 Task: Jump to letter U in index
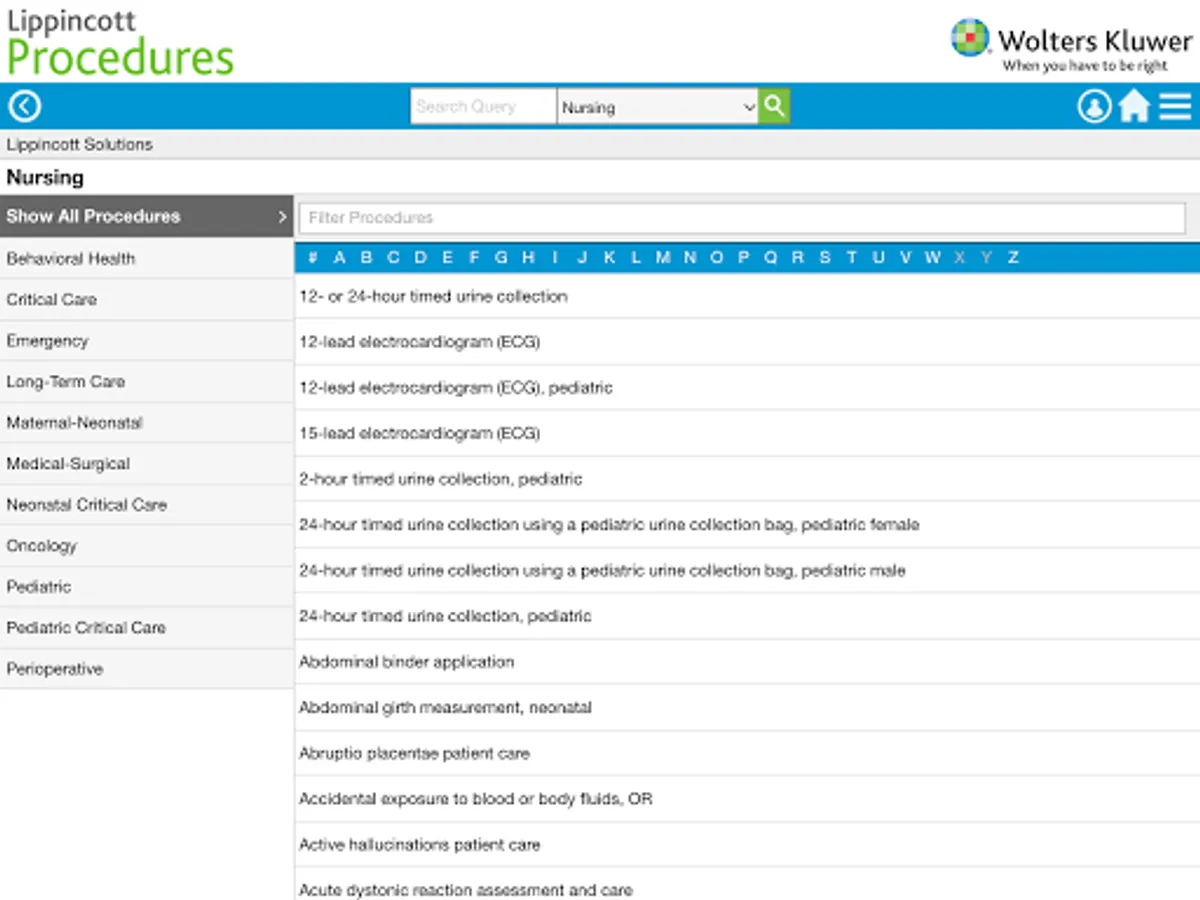(879, 257)
